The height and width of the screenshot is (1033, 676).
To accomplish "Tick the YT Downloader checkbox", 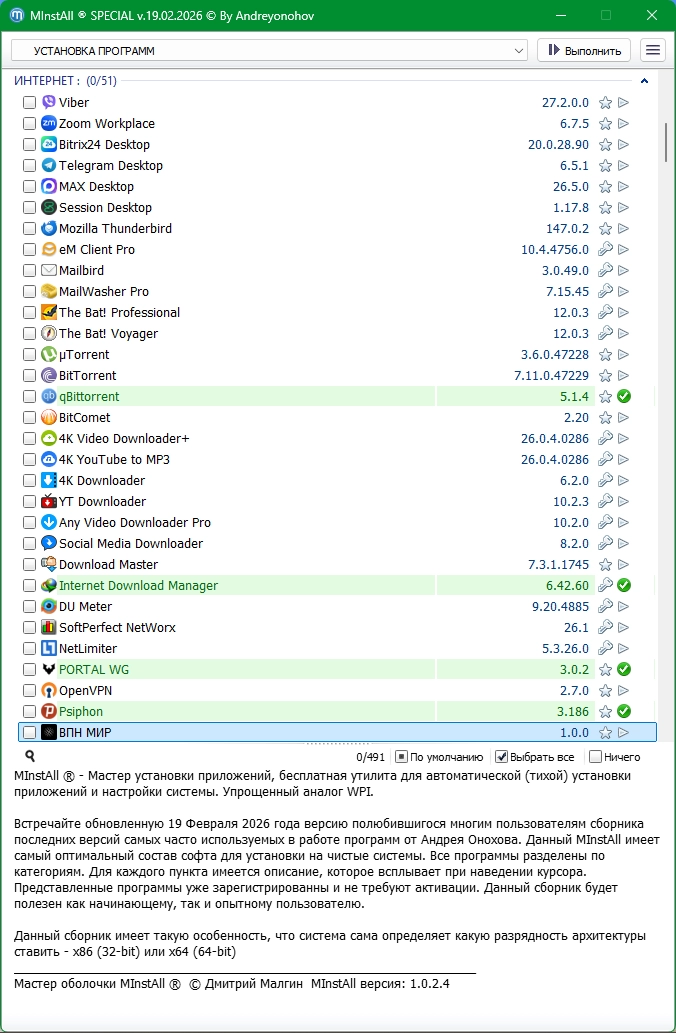I will pyautogui.click(x=29, y=501).
